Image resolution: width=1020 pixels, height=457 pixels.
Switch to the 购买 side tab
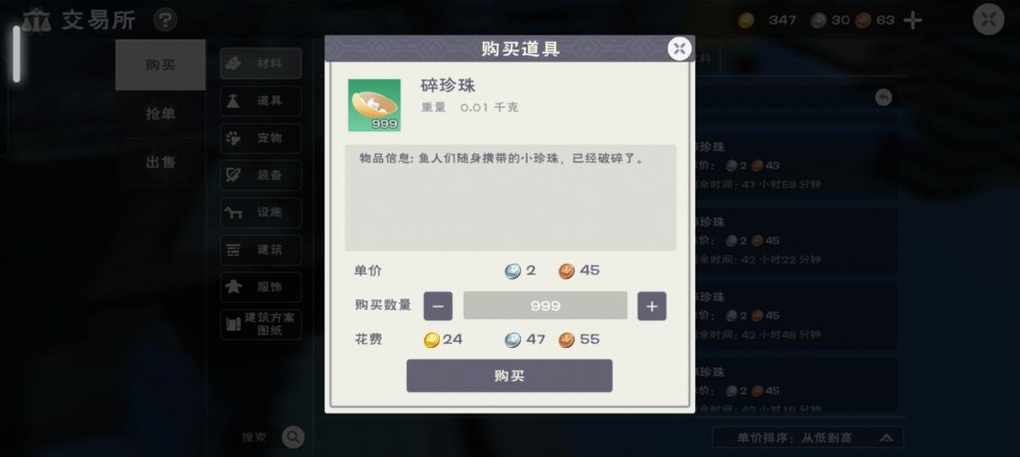pos(161,65)
